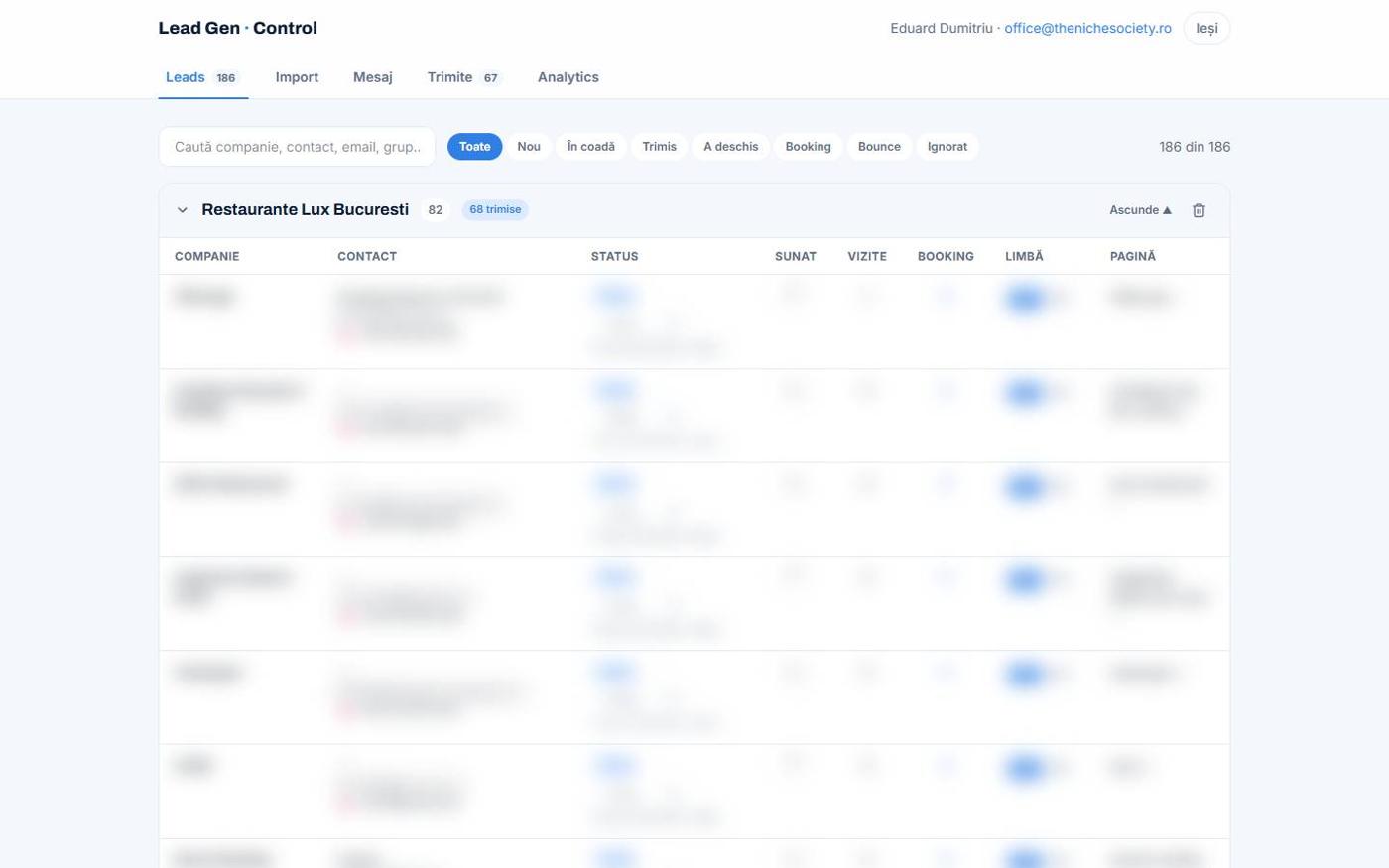Select the Toate filter

(x=474, y=147)
